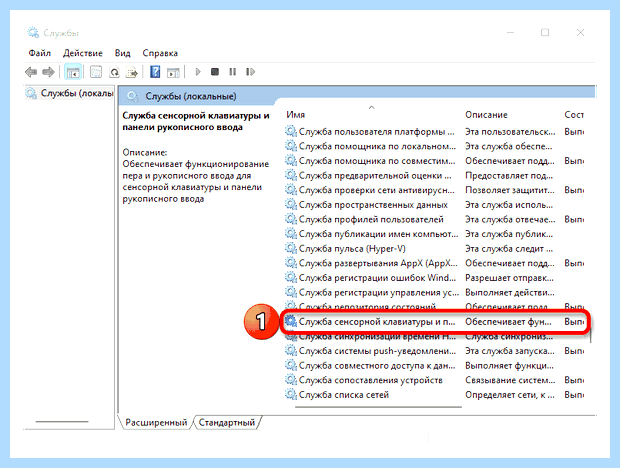Select Служба пространственных данных row
The image size is (620, 468).
point(434,205)
